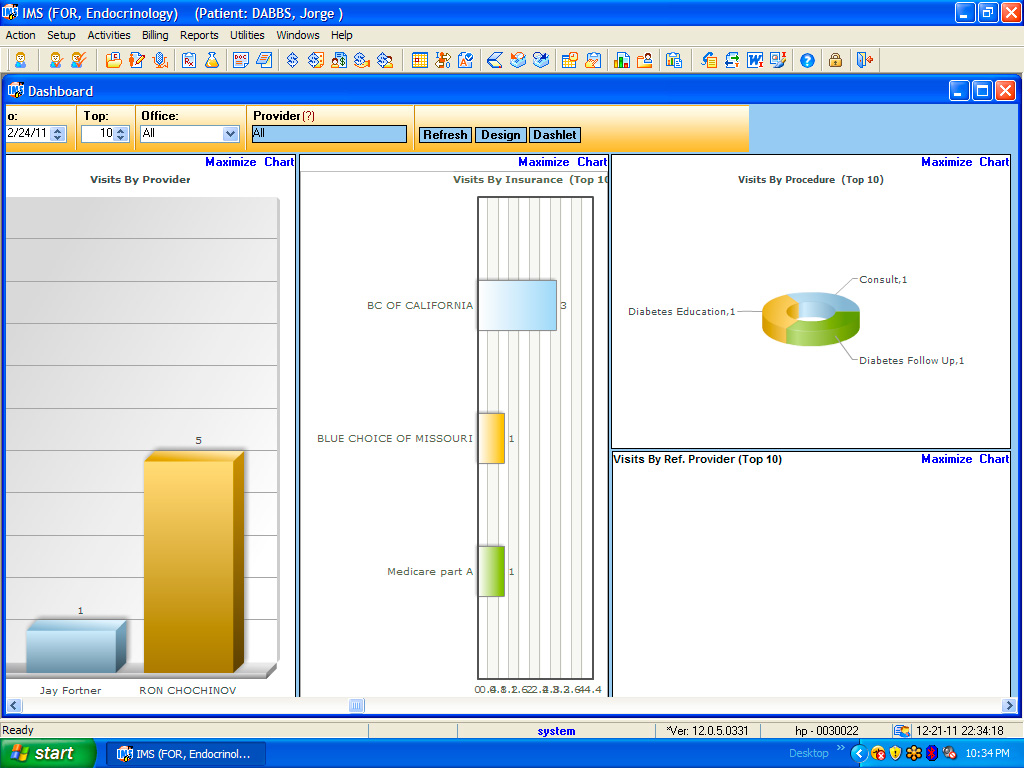The image size is (1024, 768).
Task: Open the Action menu
Action: pyautogui.click(x=20, y=35)
